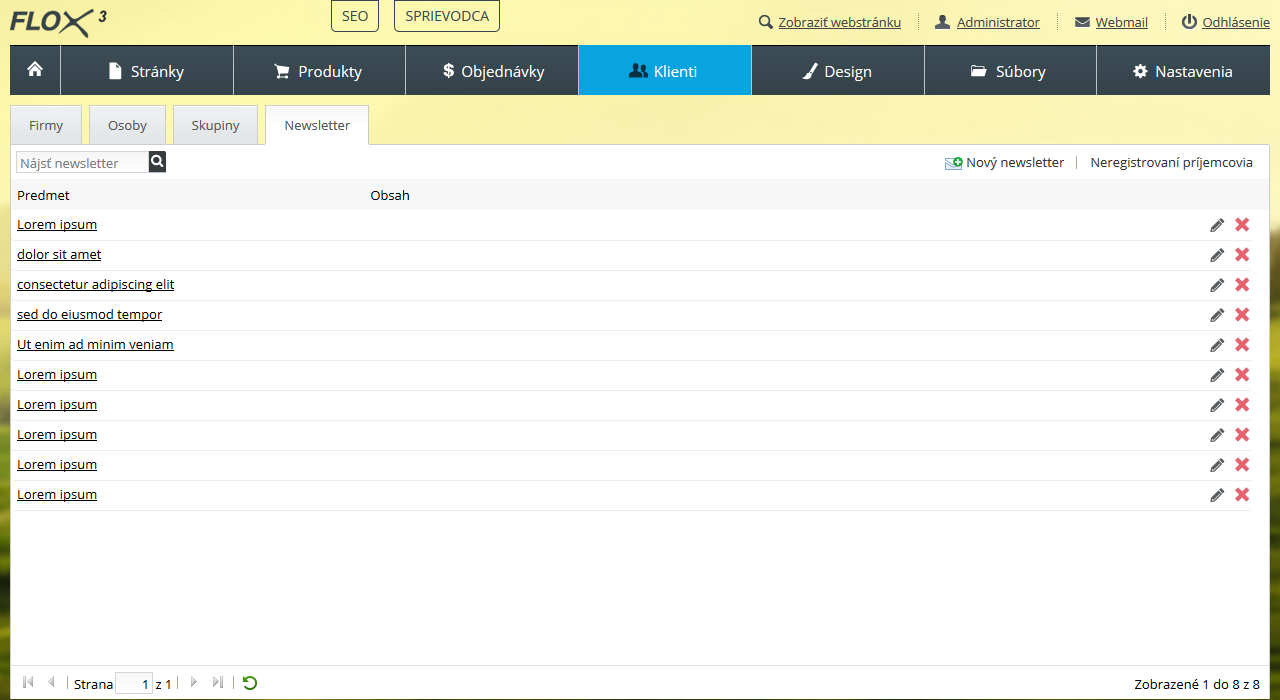Go to first page arrow
1280x700 pixels.
pyautogui.click(x=28, y=683)
